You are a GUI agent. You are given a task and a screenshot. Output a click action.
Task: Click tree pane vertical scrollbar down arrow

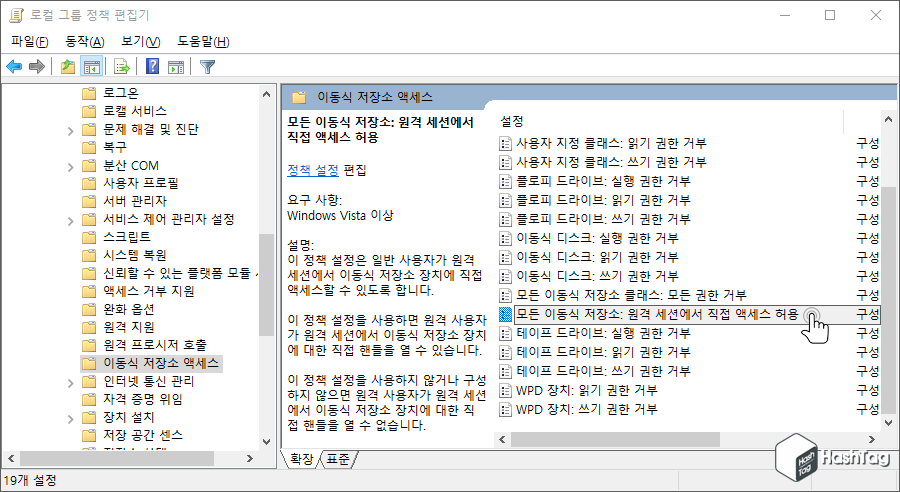coord(266,441)
